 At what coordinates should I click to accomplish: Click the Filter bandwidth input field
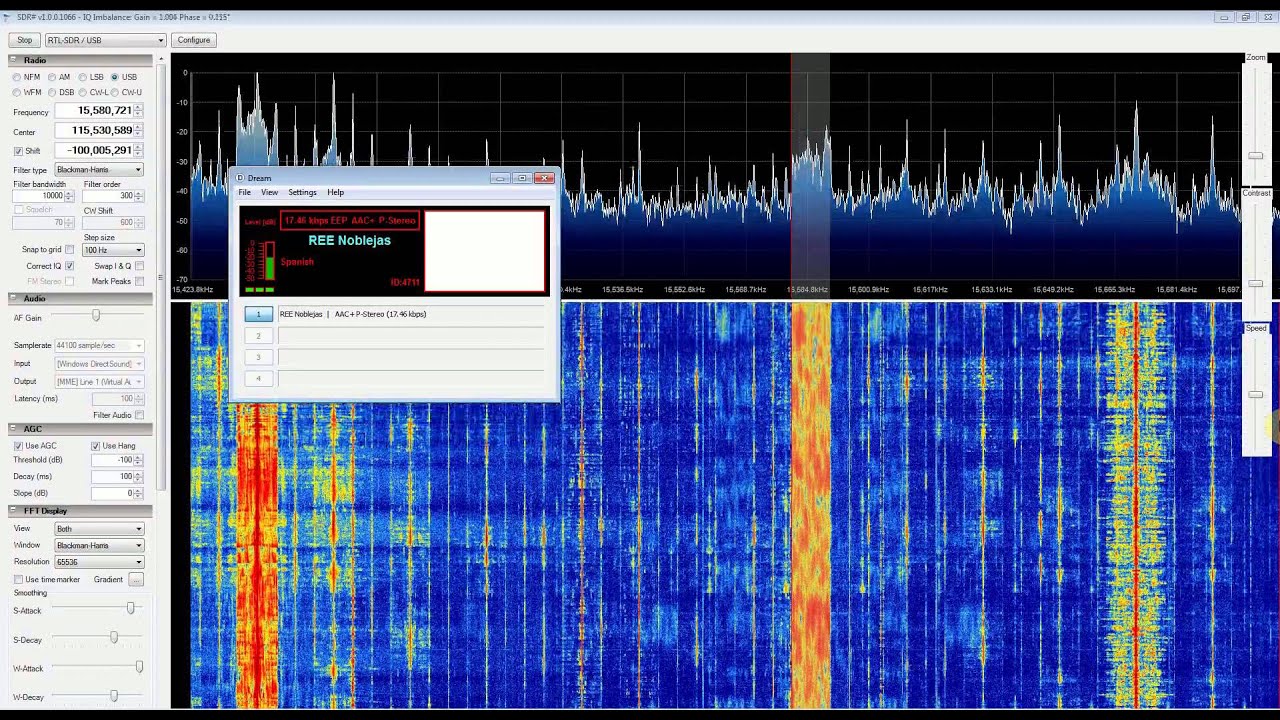point(40,196)
